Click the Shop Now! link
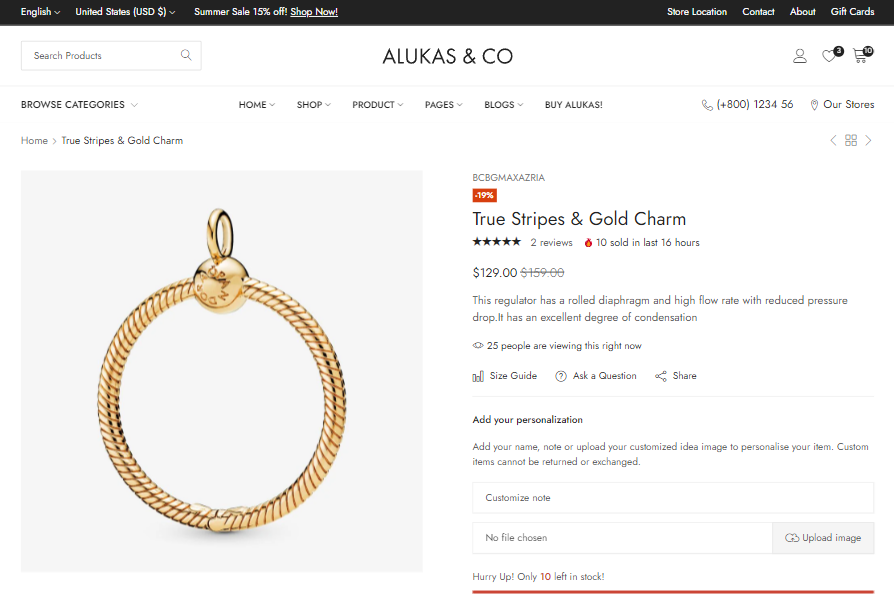This screenshot has width=894, height=595. 314,12
